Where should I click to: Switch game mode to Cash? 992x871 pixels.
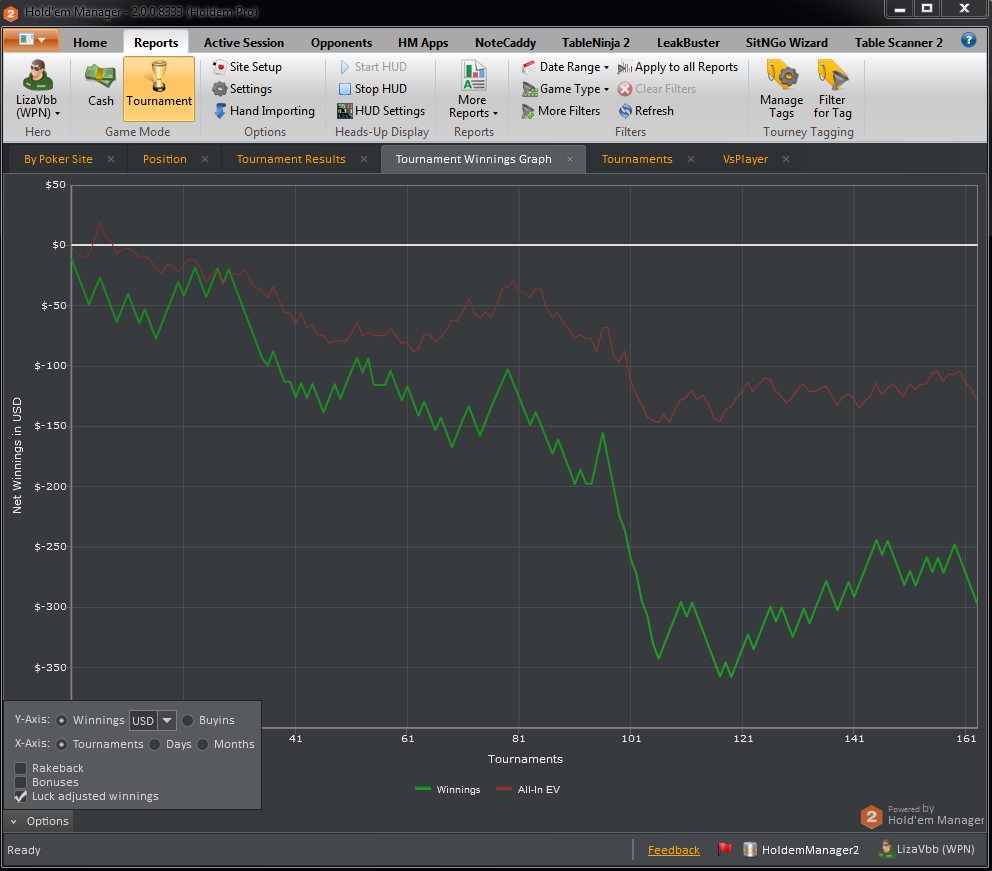click(x=101, y=84)
